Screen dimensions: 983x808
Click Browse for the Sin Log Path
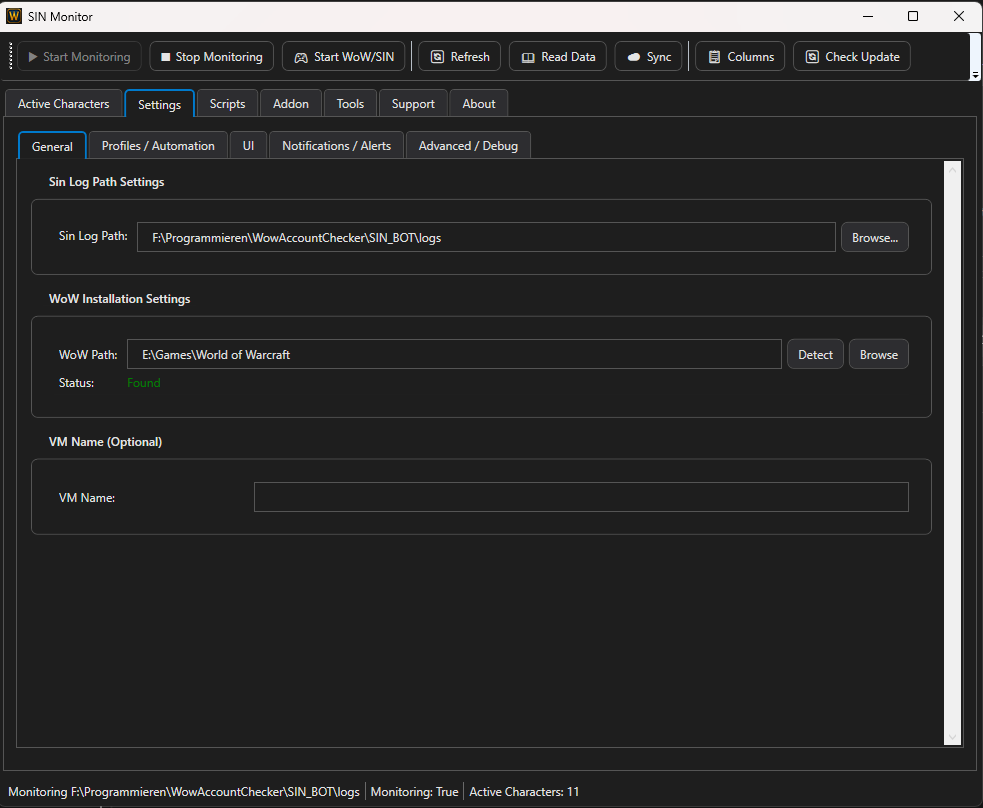coord(874,237)
